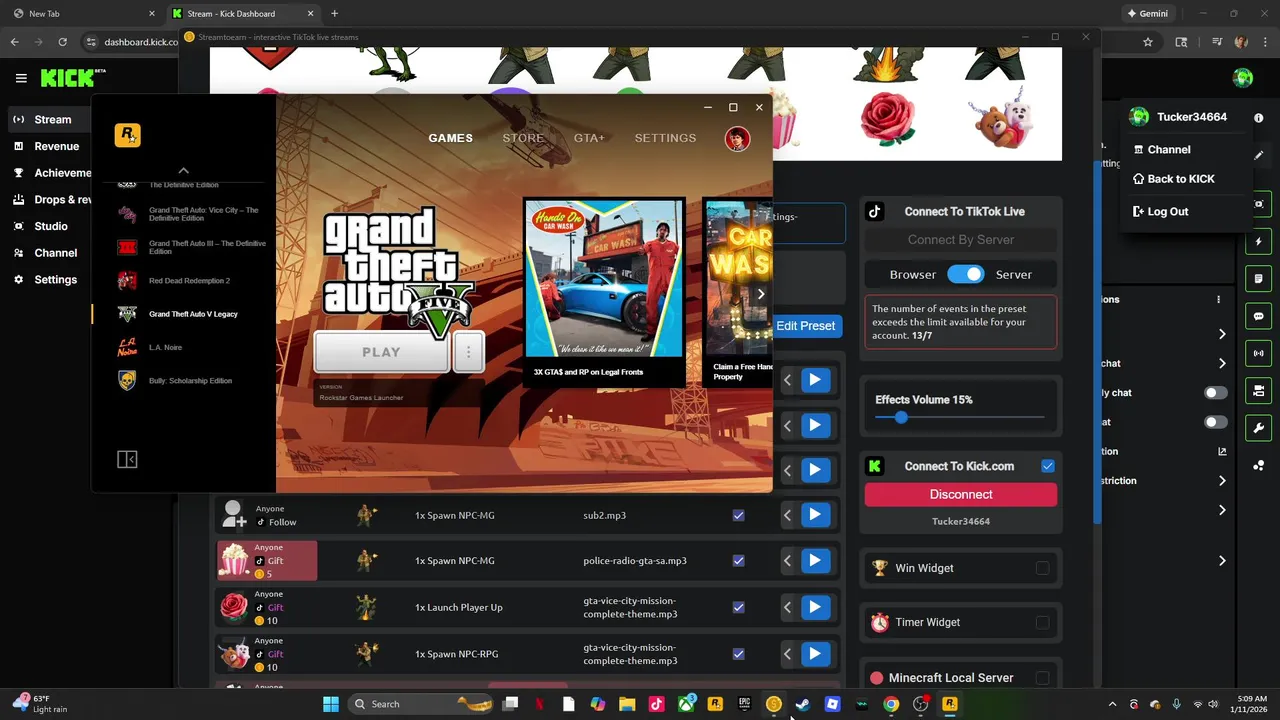Click the Rockstar Games logo in the launcher
The height and width of the screenshot is (720, 1280).
pyautogui.click(x=127, y=135)
